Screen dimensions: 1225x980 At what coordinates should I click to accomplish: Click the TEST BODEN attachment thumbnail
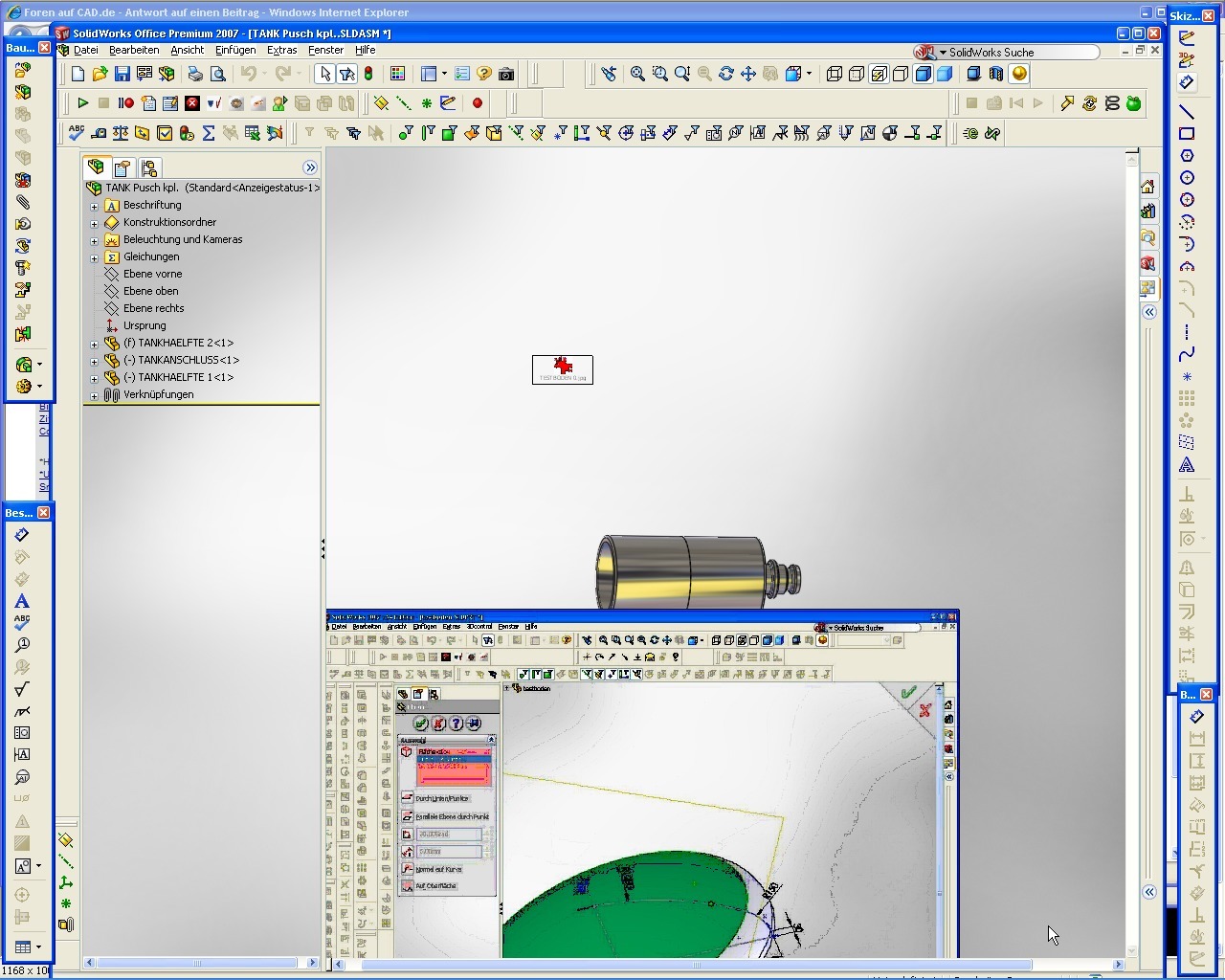[563, 369]
